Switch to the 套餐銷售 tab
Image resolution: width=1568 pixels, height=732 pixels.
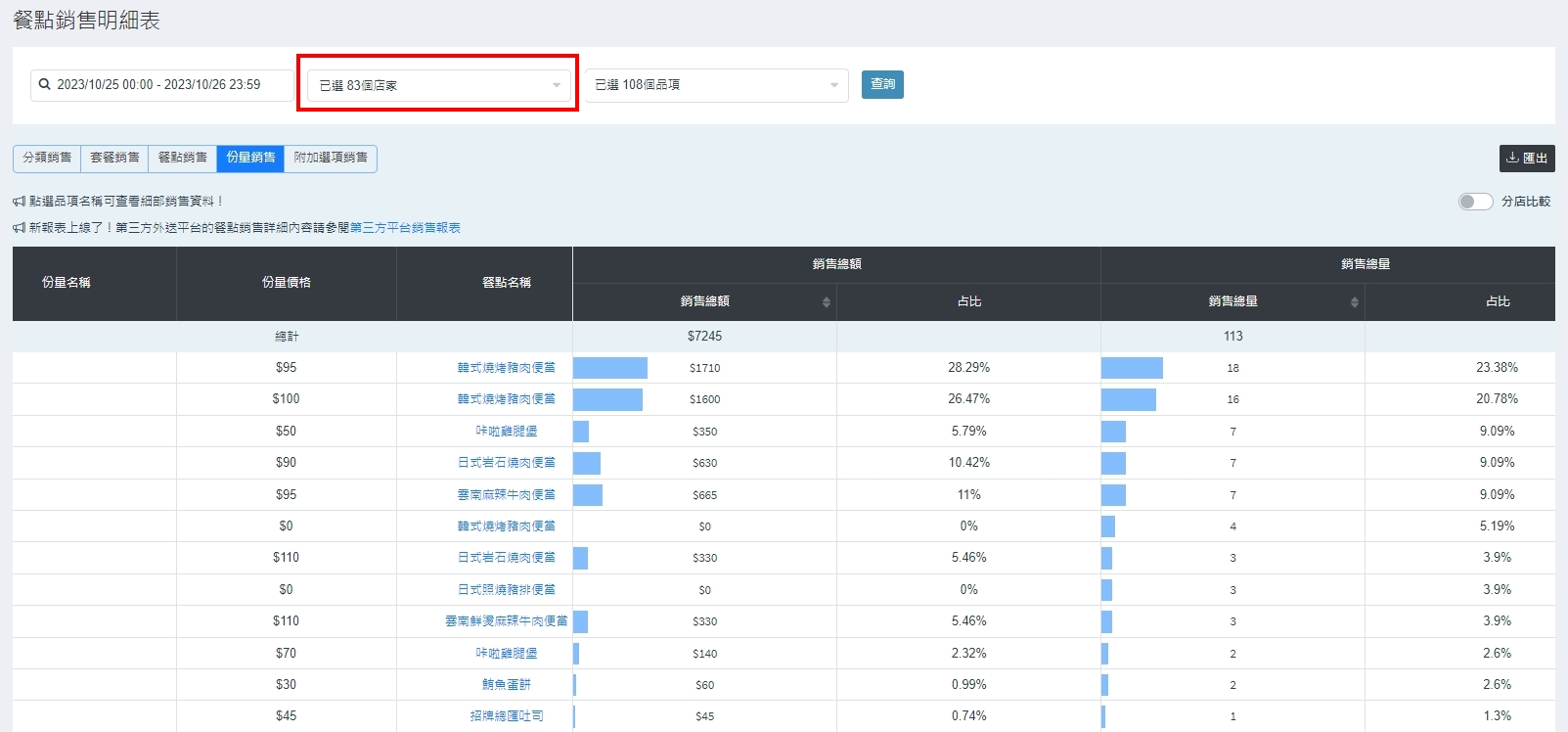114,158
